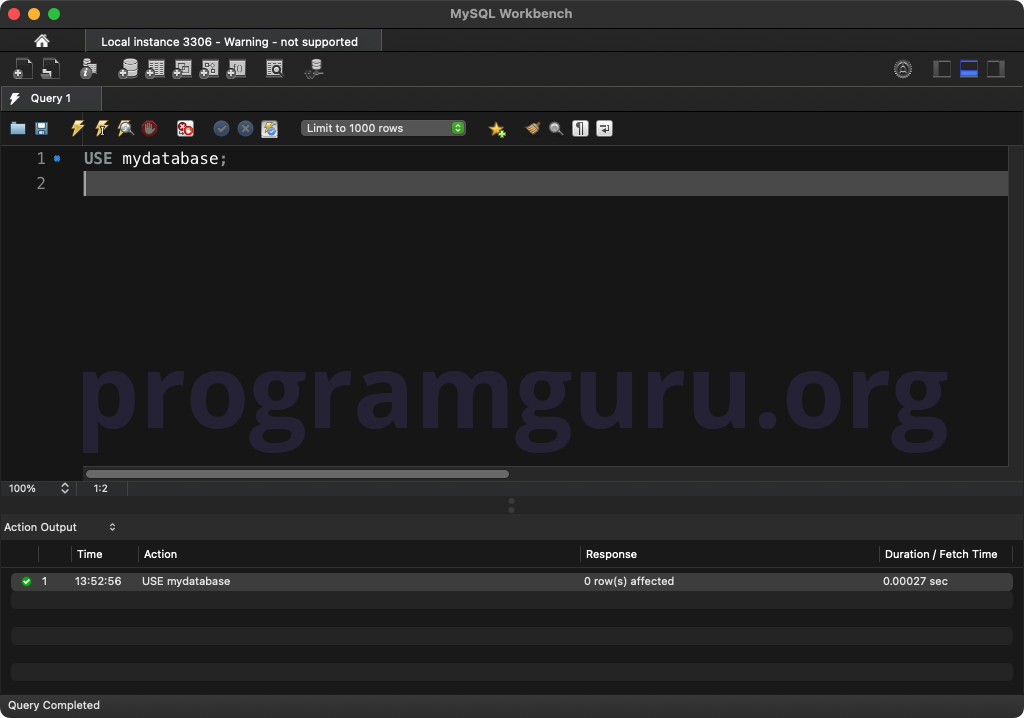Click the 100% zoom stepper

click(x=65, y=488)
